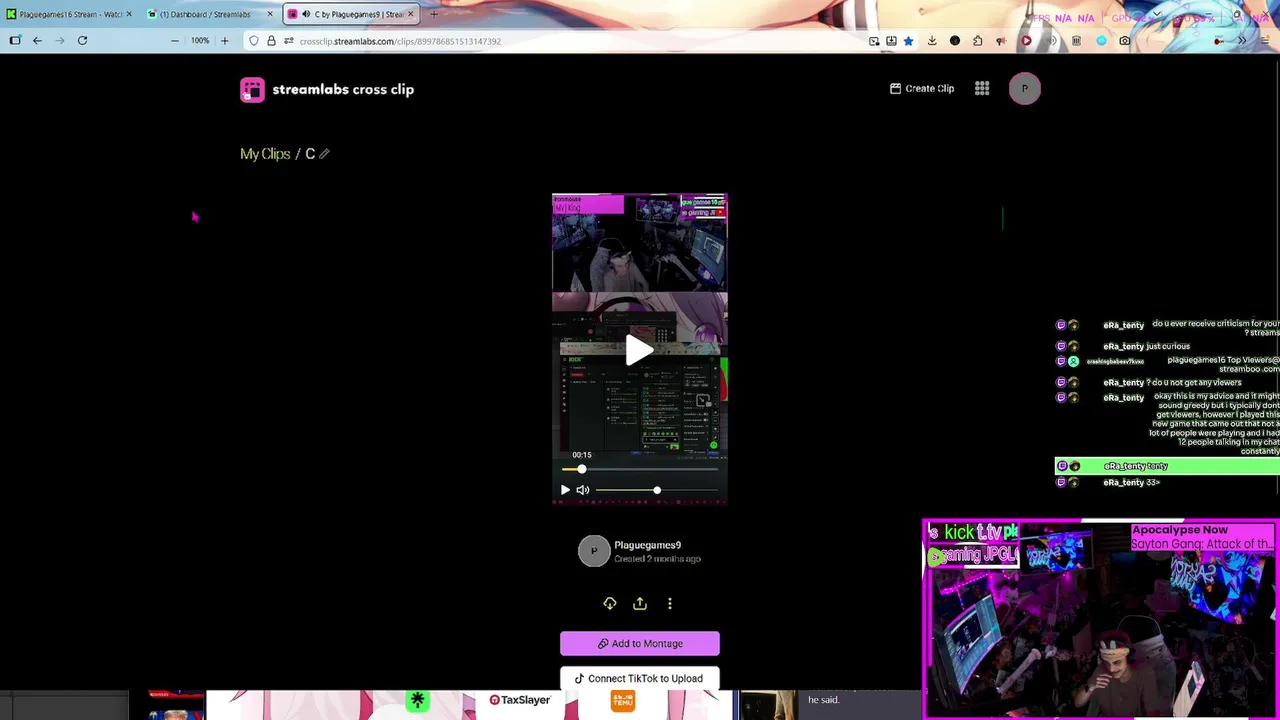Click the camera screenshot extension icon

[1125, 41]
